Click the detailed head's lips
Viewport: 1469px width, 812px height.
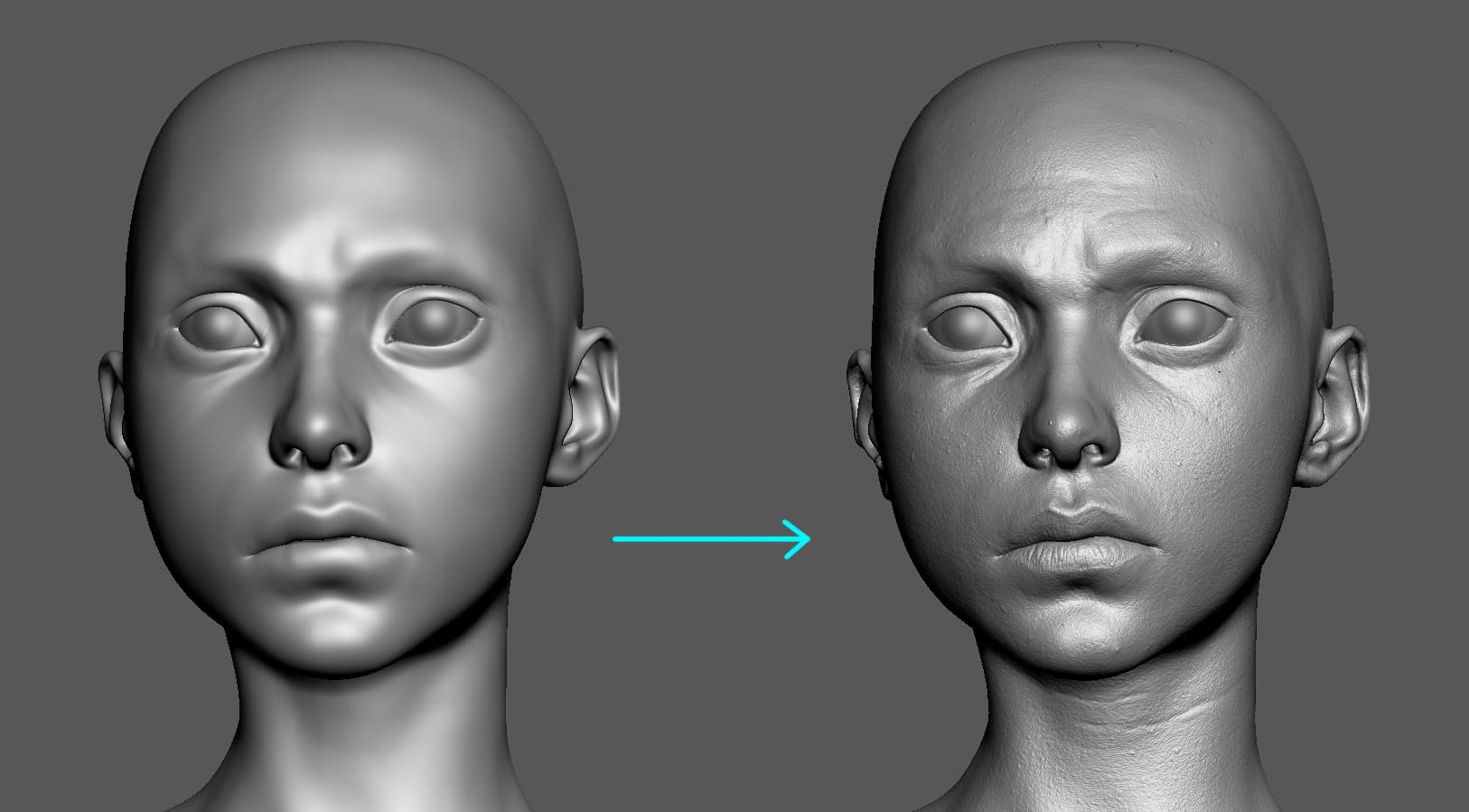pyautogui.click(x=1072, y=539)
